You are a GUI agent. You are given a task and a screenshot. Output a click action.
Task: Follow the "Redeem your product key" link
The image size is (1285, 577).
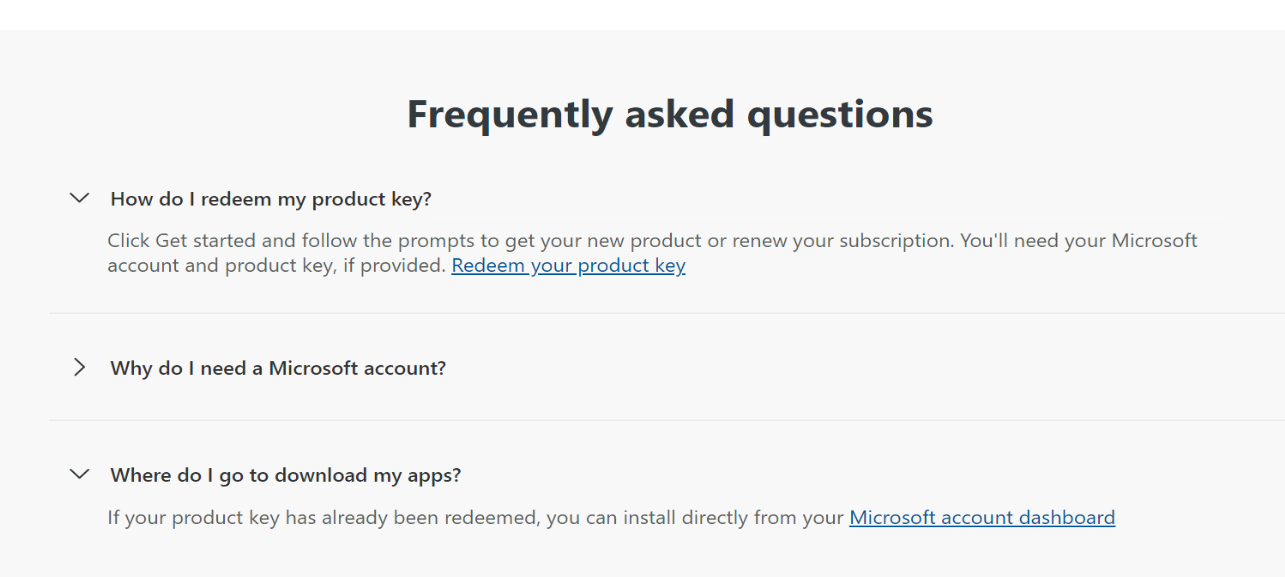568,266
